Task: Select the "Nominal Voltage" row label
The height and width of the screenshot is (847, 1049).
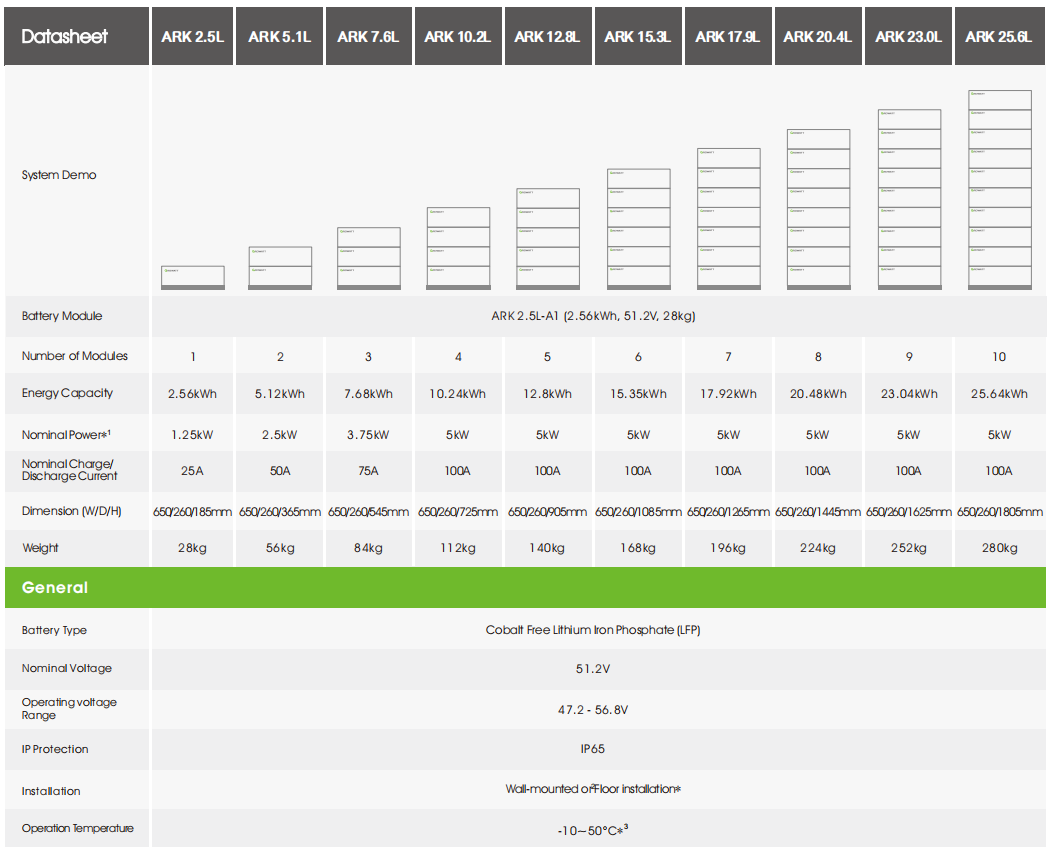Action: tap(66, 668)
